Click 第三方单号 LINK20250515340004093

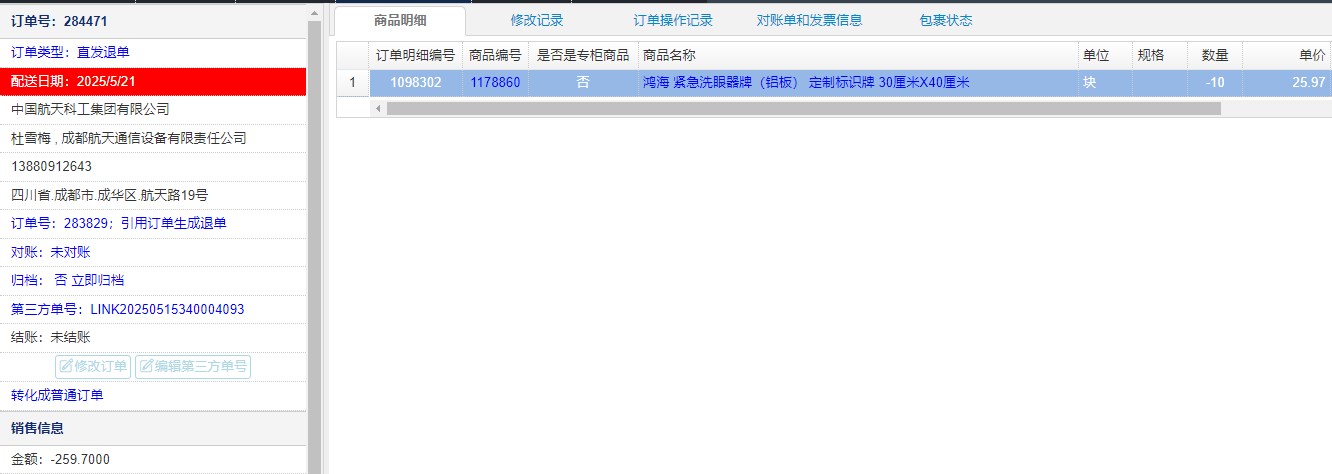127,310
